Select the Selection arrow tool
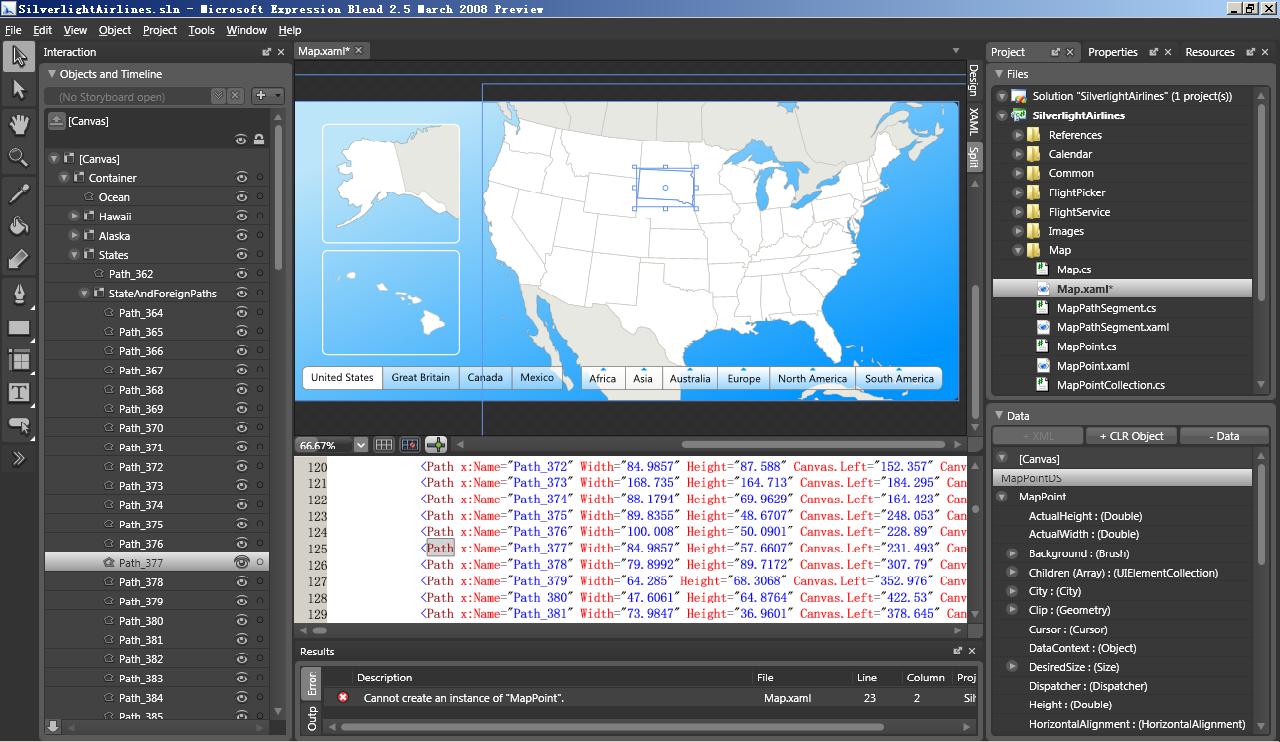This screenshot has width=1280, height=742. coord(18,56)
